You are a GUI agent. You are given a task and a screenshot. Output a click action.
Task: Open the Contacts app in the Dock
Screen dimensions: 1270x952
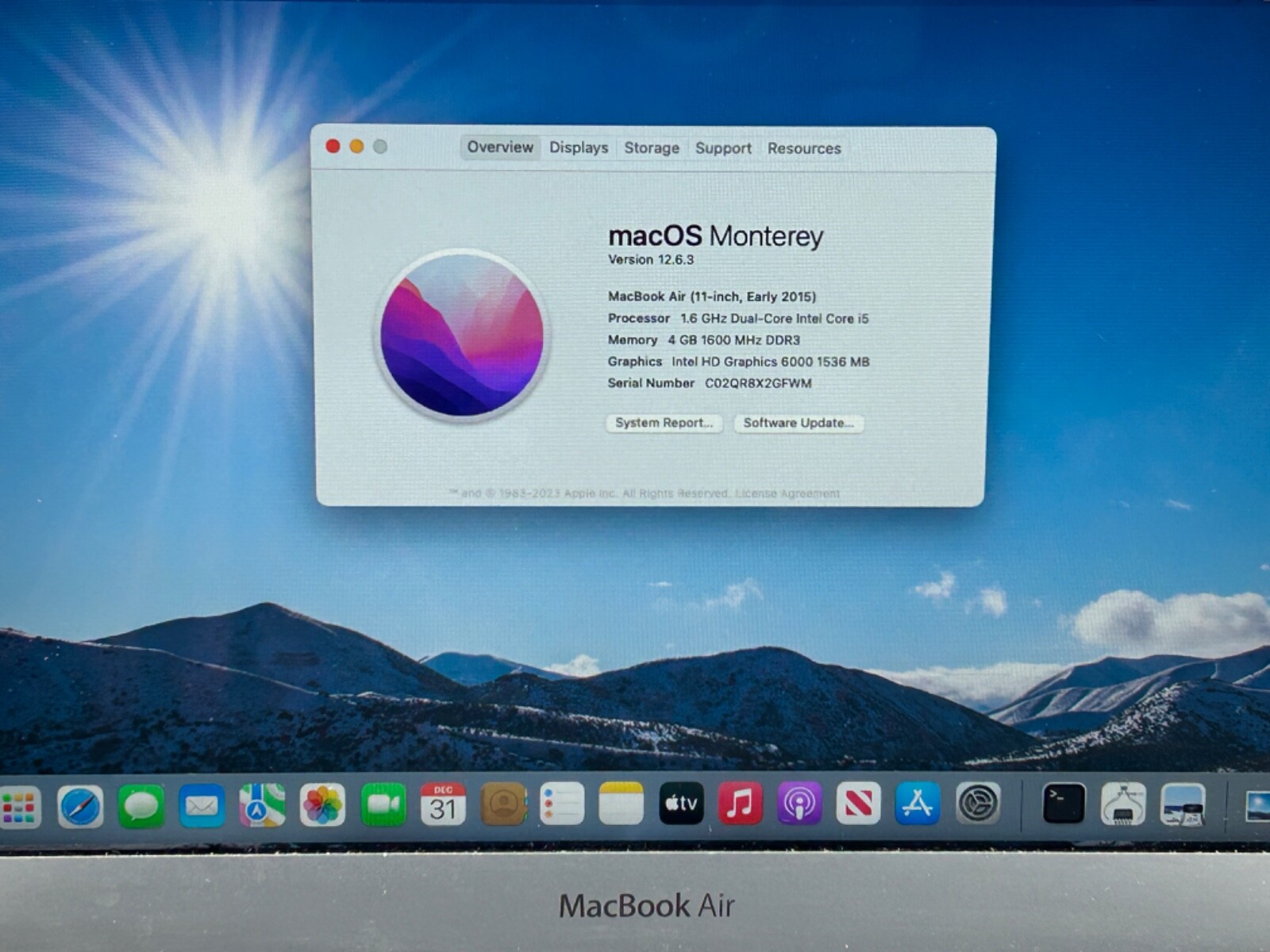pos(503,804)
